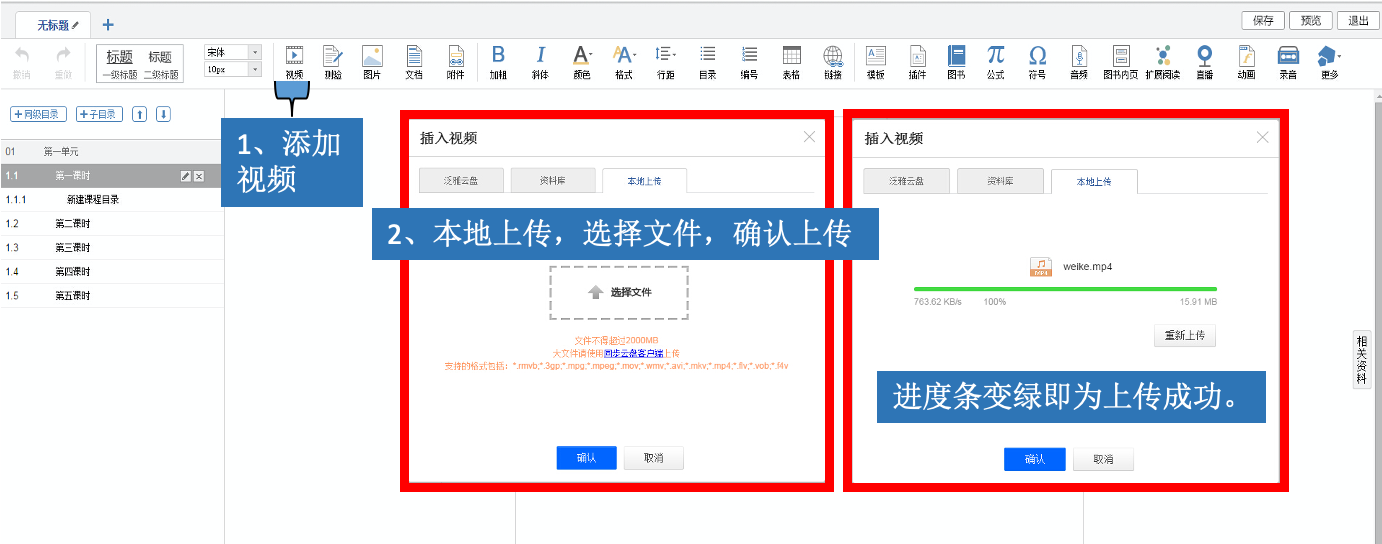Click the 编号 numbering icon
The image size is (1382, 544).
[x=748, y=55]
